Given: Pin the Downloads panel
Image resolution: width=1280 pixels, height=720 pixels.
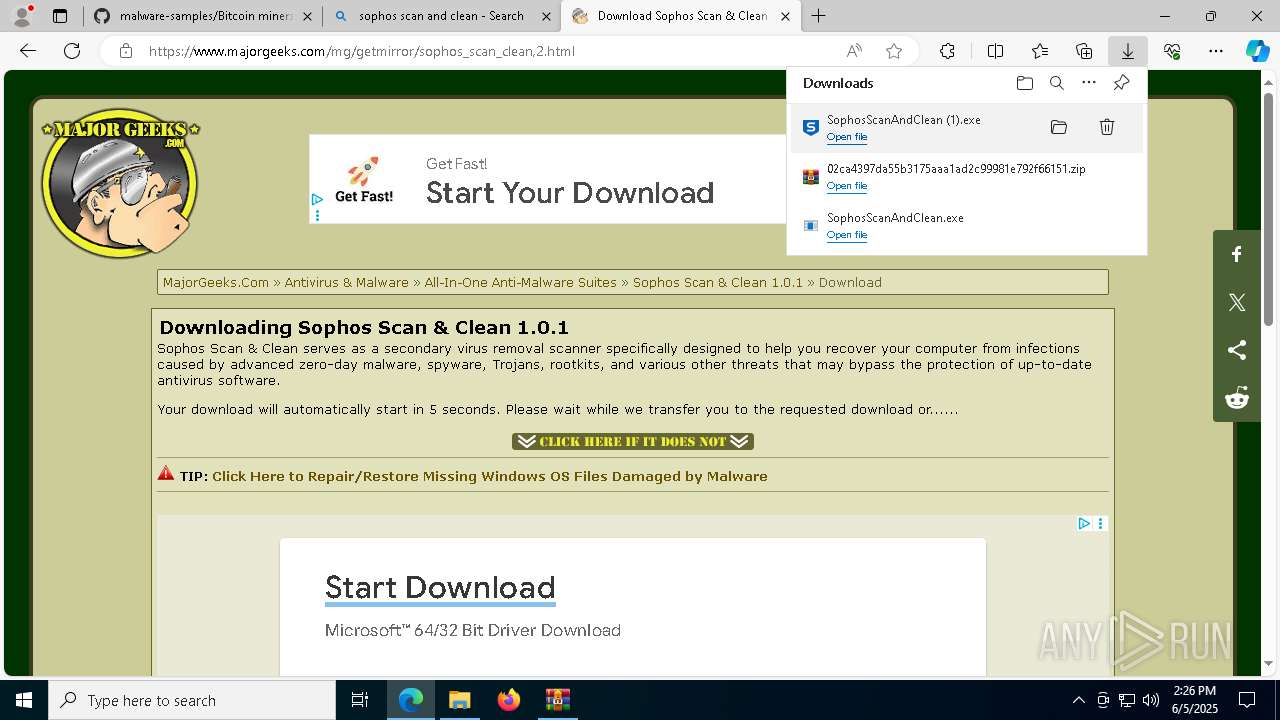Looking at the screenshot, I should click(x=1121, y=83).
